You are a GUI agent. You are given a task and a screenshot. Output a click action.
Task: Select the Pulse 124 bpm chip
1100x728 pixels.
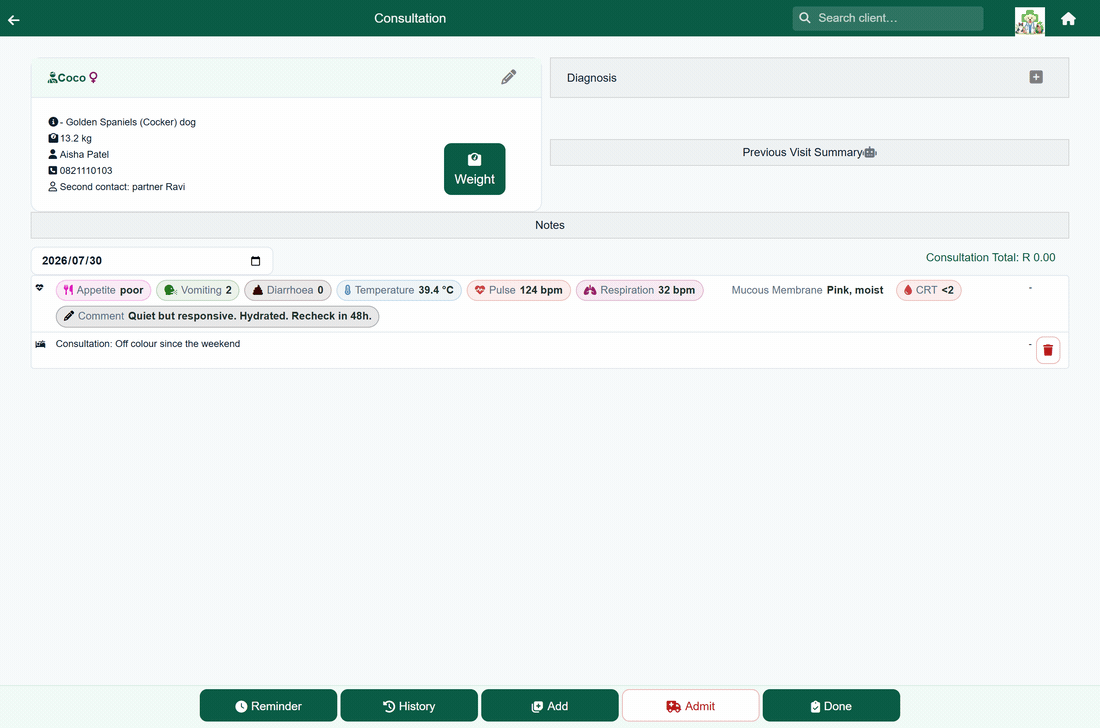[x=518, y=290]
